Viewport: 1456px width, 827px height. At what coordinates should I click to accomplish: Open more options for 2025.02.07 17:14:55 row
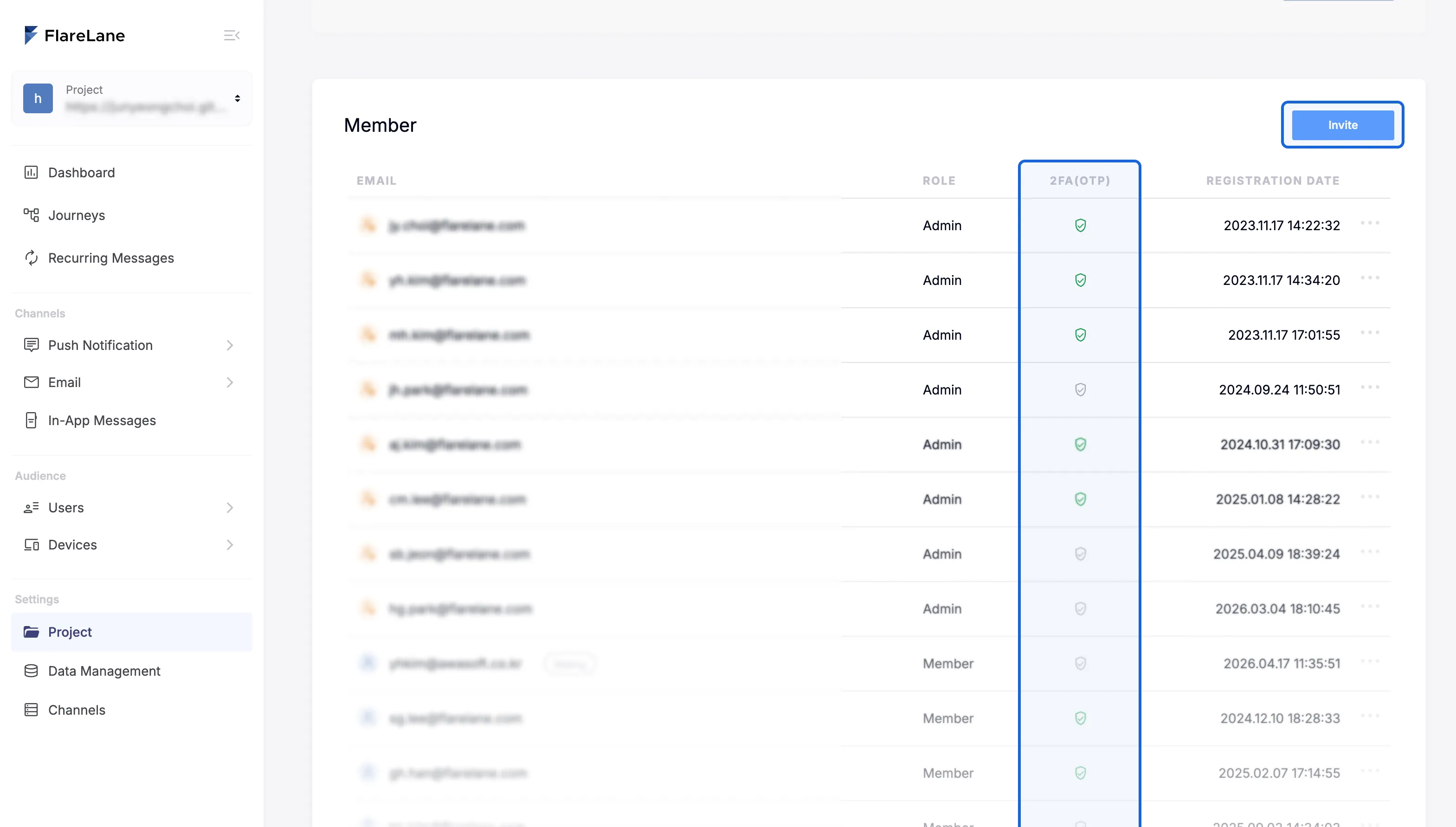[x=1370, y=771]
